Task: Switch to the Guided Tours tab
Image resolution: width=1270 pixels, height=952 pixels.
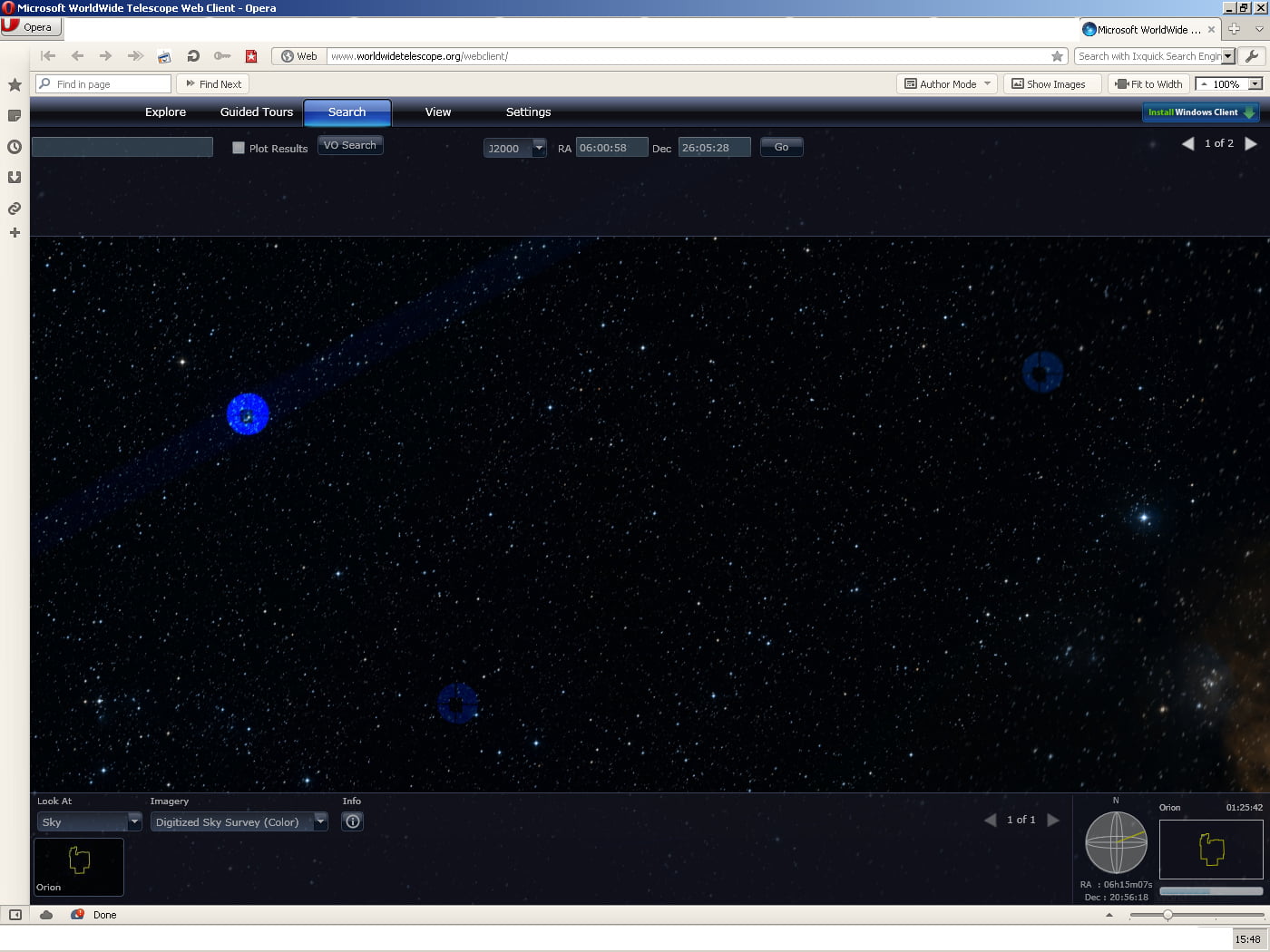Action: (257, 112)
